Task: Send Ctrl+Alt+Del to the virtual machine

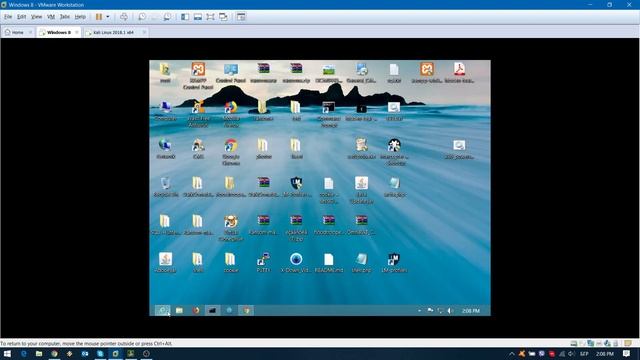Action: tap(124, 17)
